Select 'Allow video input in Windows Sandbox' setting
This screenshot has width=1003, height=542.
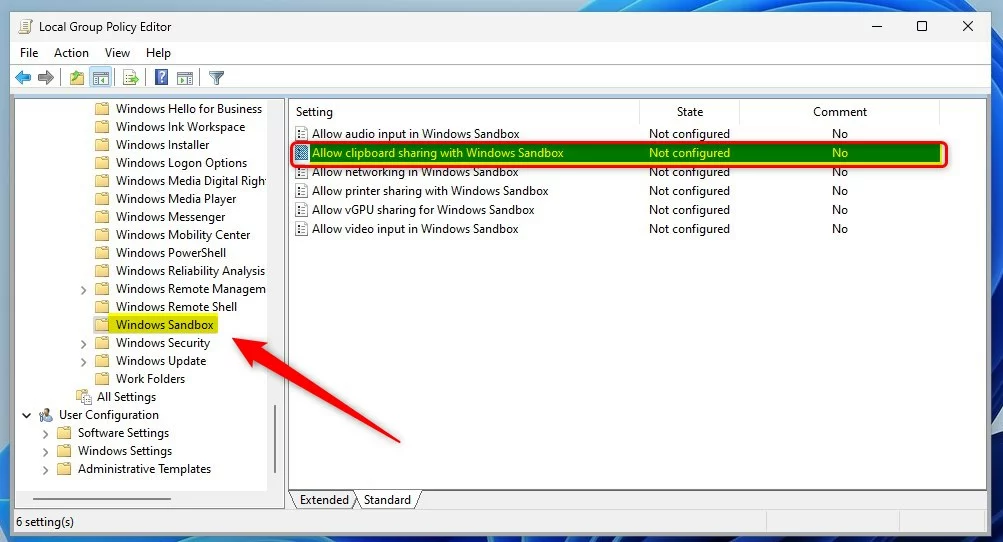pos(415,228)
